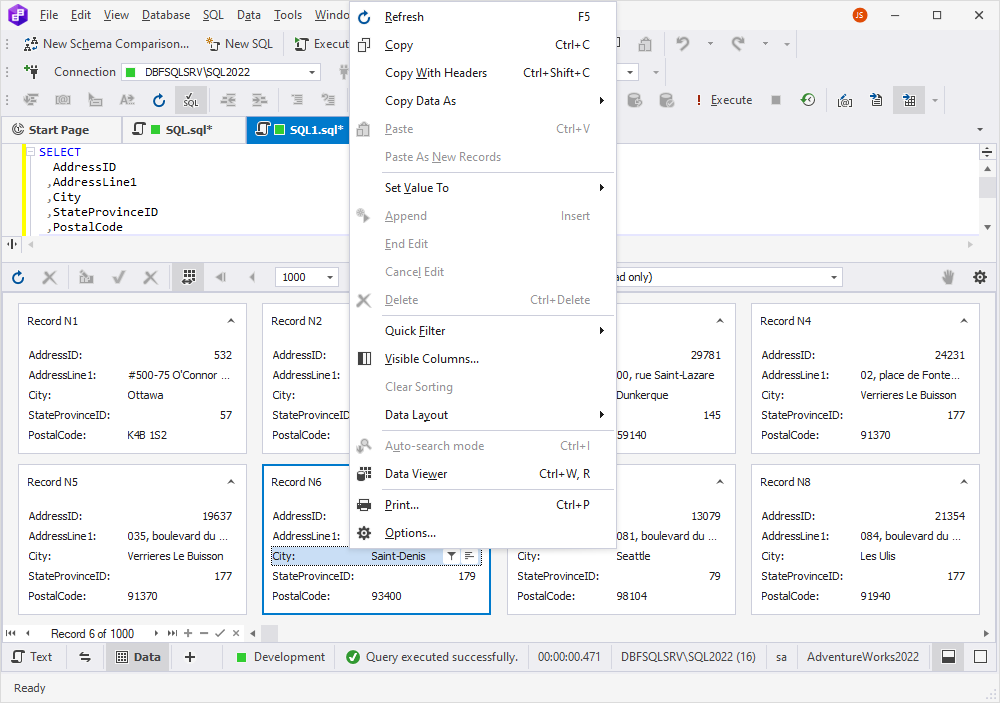Image resolution: width=1000 pixels, height=703 pixels.
Task: Click the alignment icon beside the City filter
Action: 469,556
